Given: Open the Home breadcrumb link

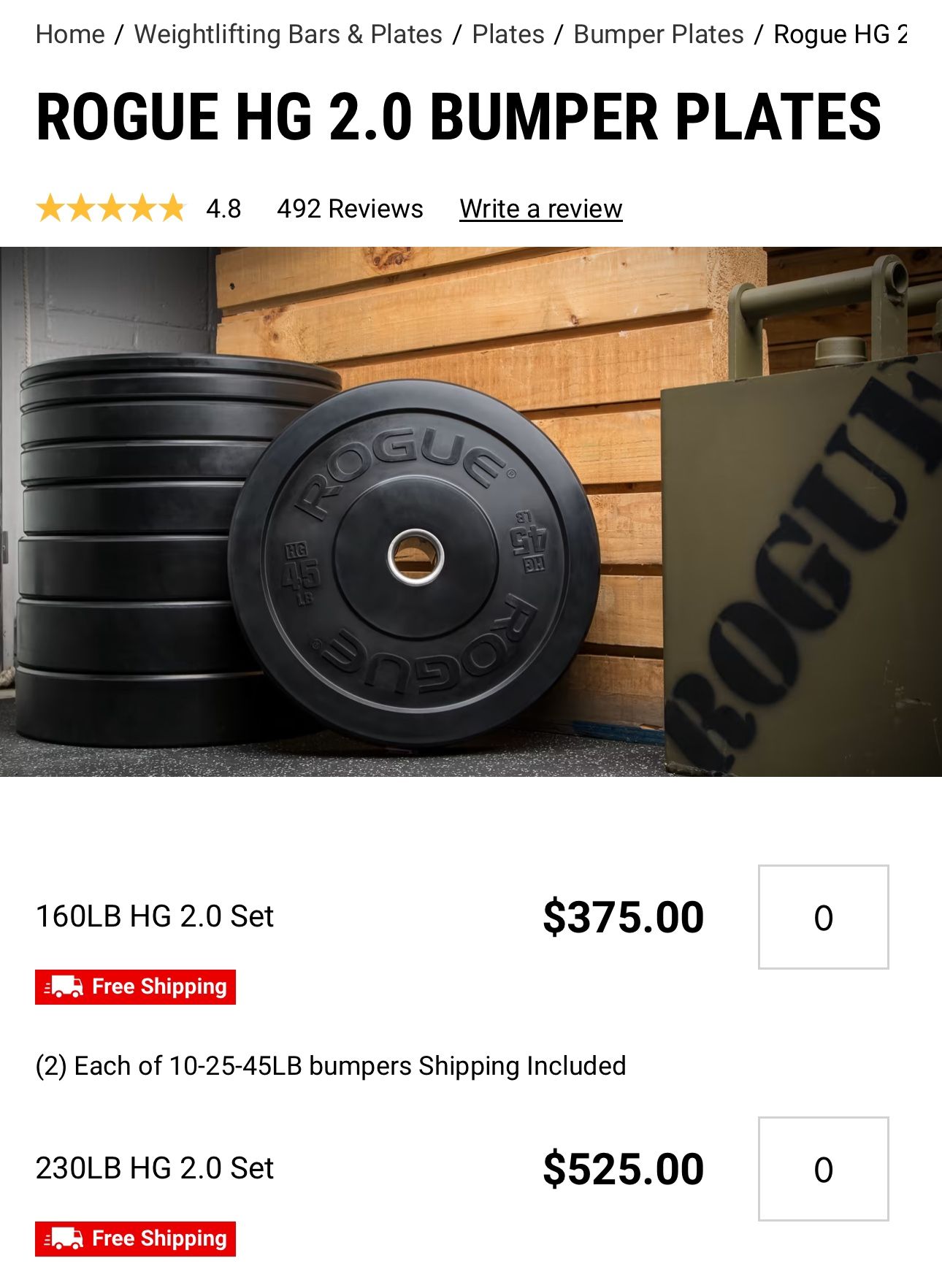Looking at the screenshot, I should 69,34.
